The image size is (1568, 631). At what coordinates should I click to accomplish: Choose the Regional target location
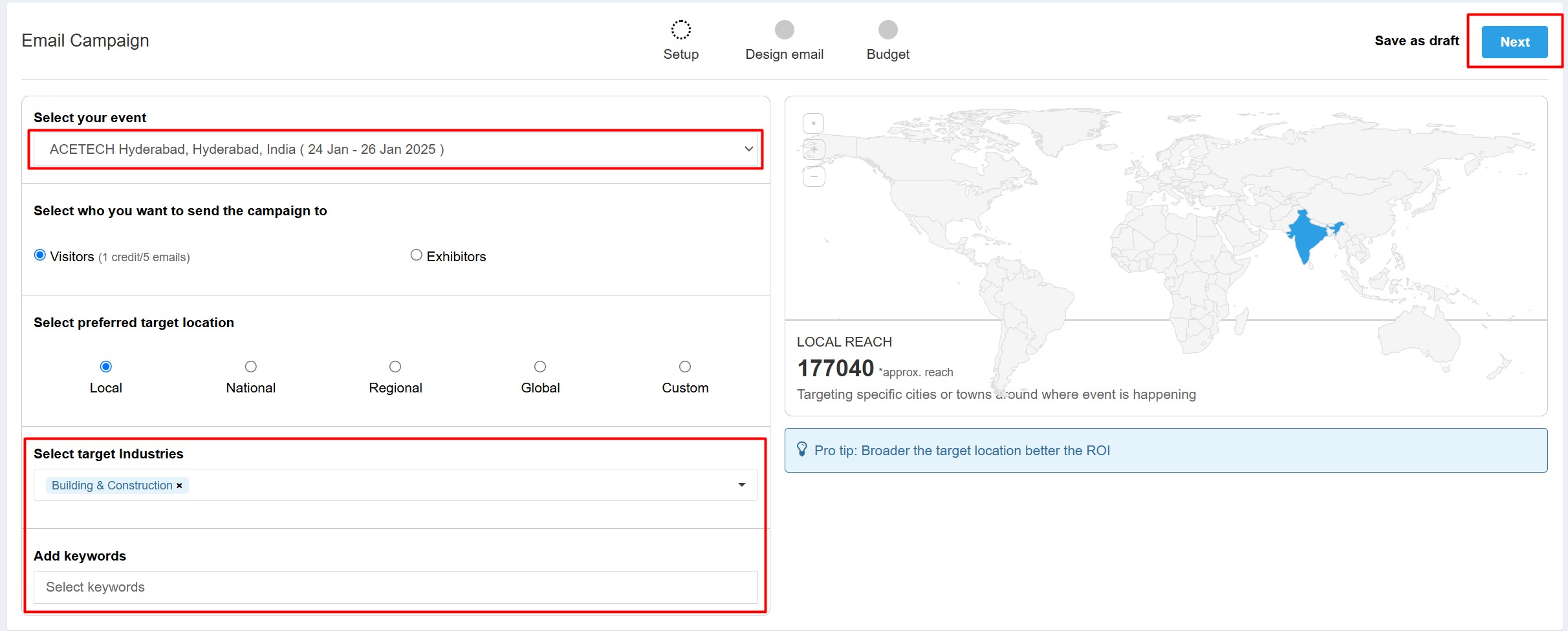coord(395,367)
